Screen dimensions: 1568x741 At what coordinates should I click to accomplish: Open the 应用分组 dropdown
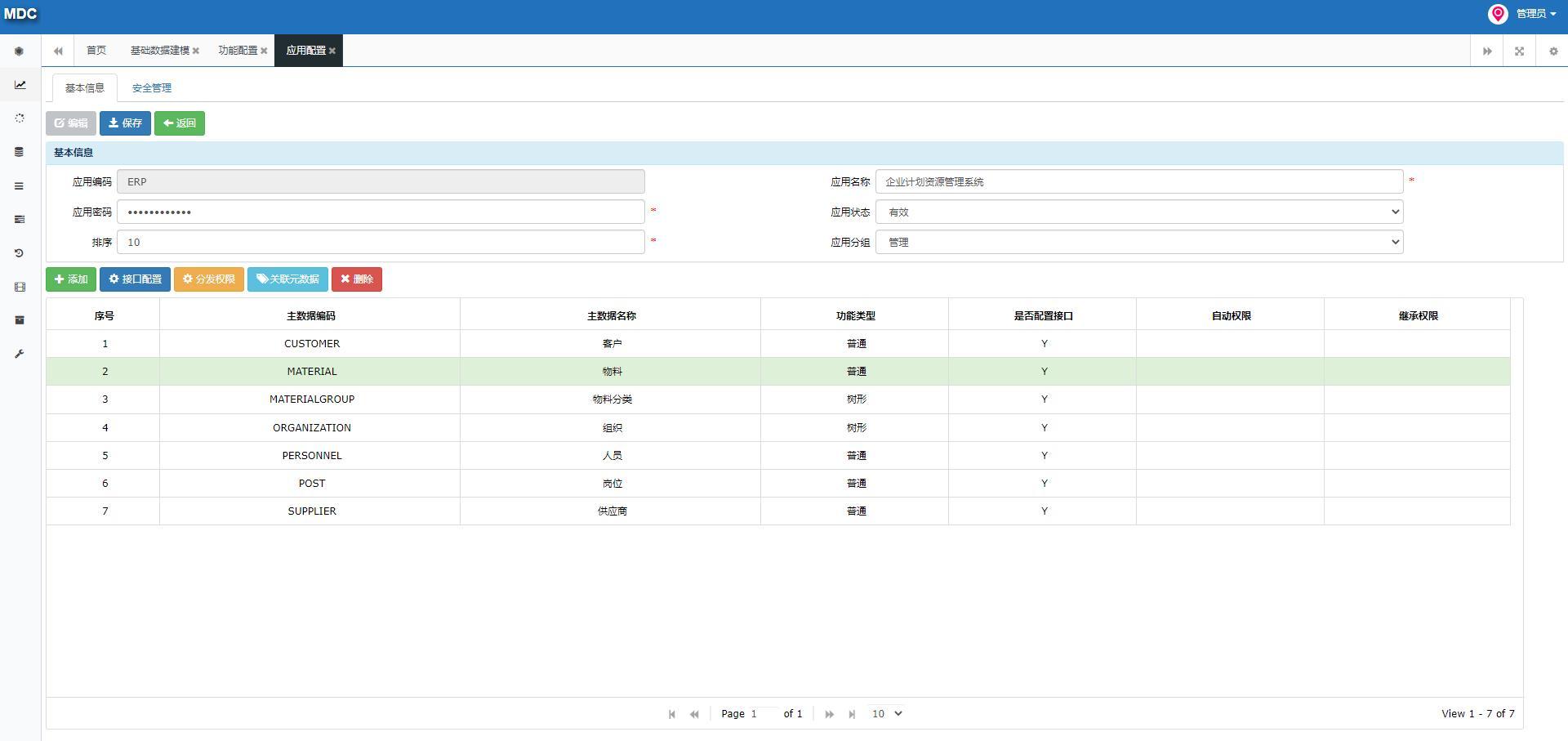click(x=1139, y=242)
